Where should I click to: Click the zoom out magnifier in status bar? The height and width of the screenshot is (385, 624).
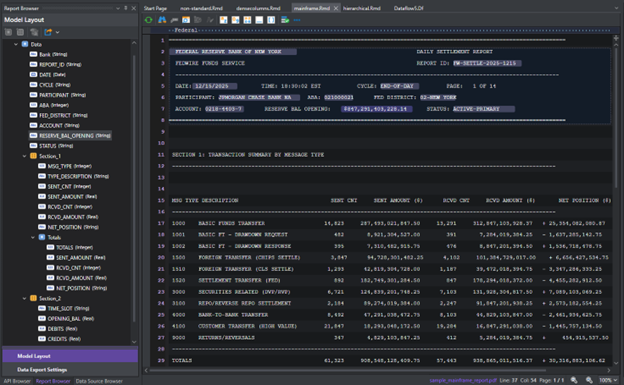(574, 380)
